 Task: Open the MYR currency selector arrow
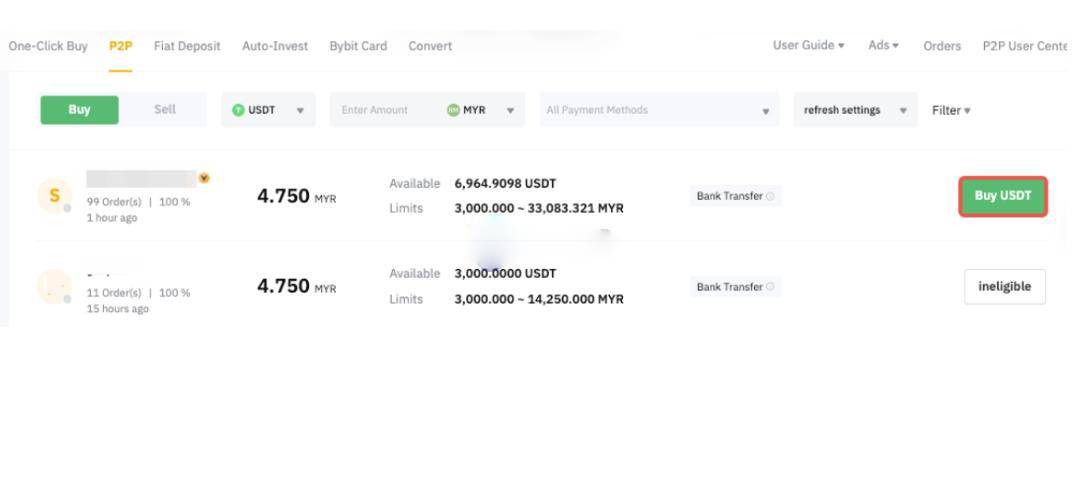[510, 110]
